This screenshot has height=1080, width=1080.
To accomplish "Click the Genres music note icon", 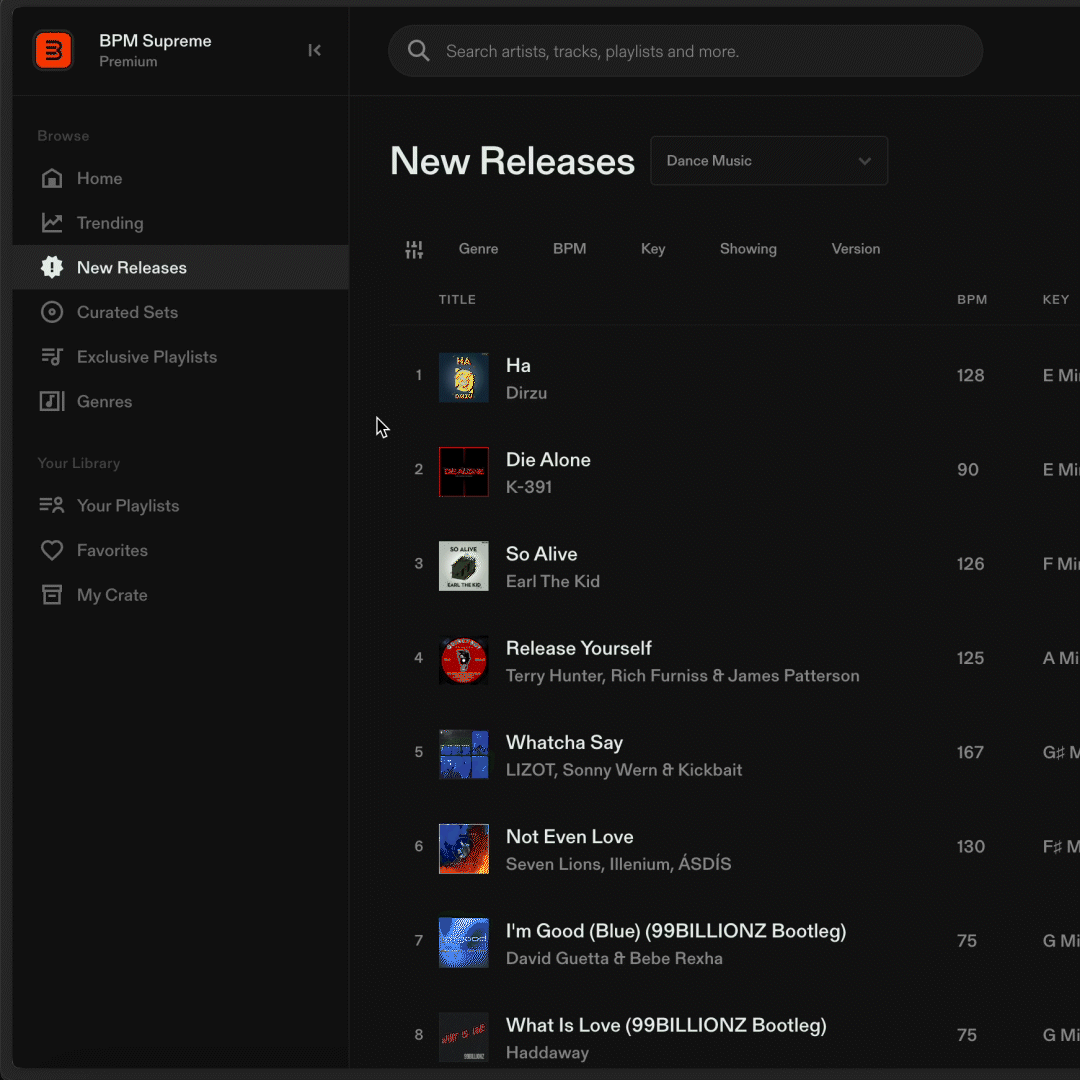I will (52, 402).
